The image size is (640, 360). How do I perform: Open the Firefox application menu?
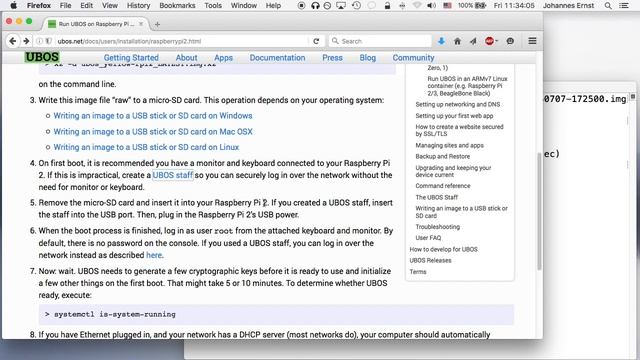click(39, 6)
